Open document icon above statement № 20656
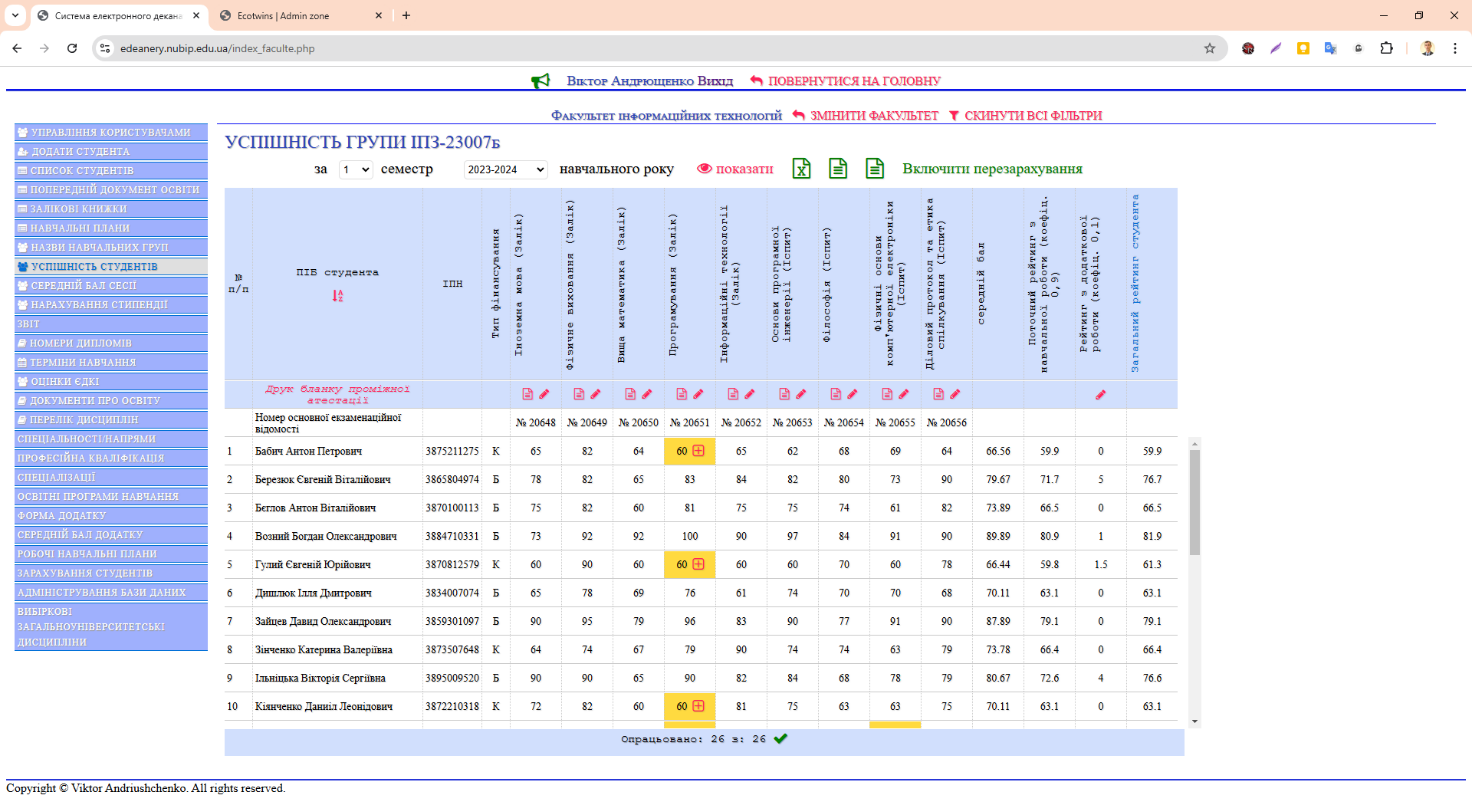1472x805 pixels. tap(938, 394)
